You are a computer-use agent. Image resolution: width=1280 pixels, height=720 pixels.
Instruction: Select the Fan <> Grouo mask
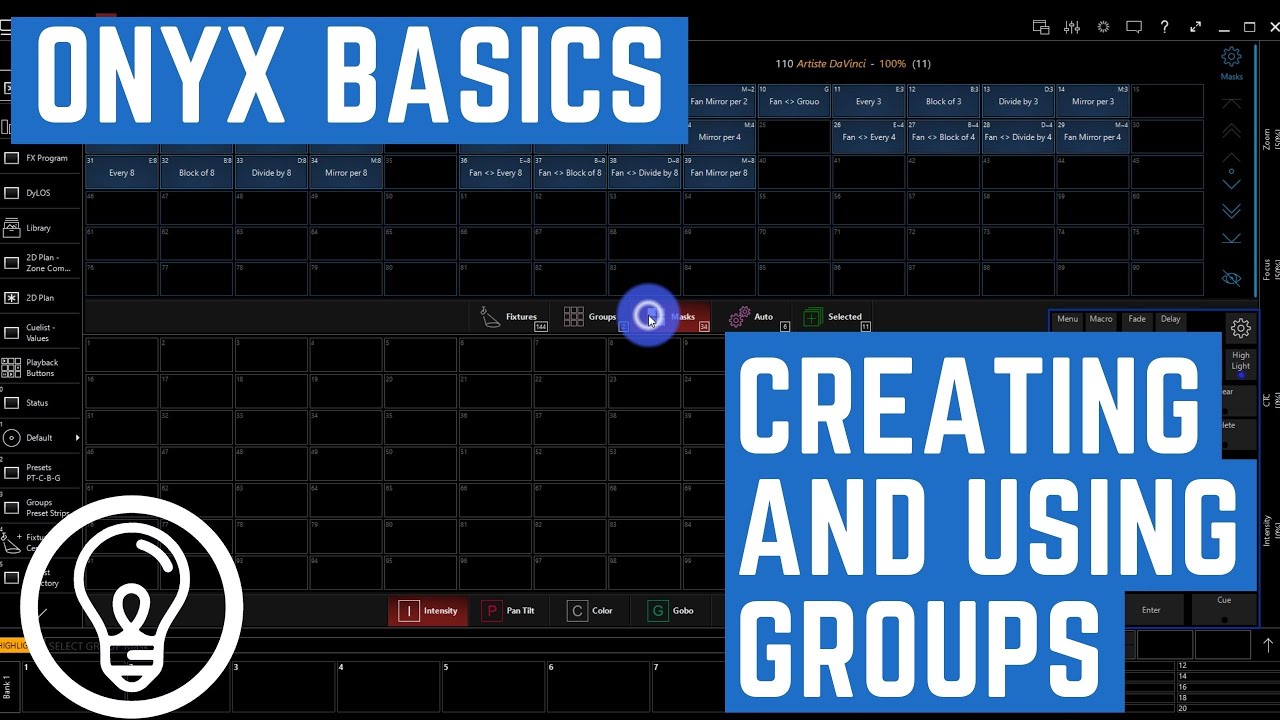point(794,101)
